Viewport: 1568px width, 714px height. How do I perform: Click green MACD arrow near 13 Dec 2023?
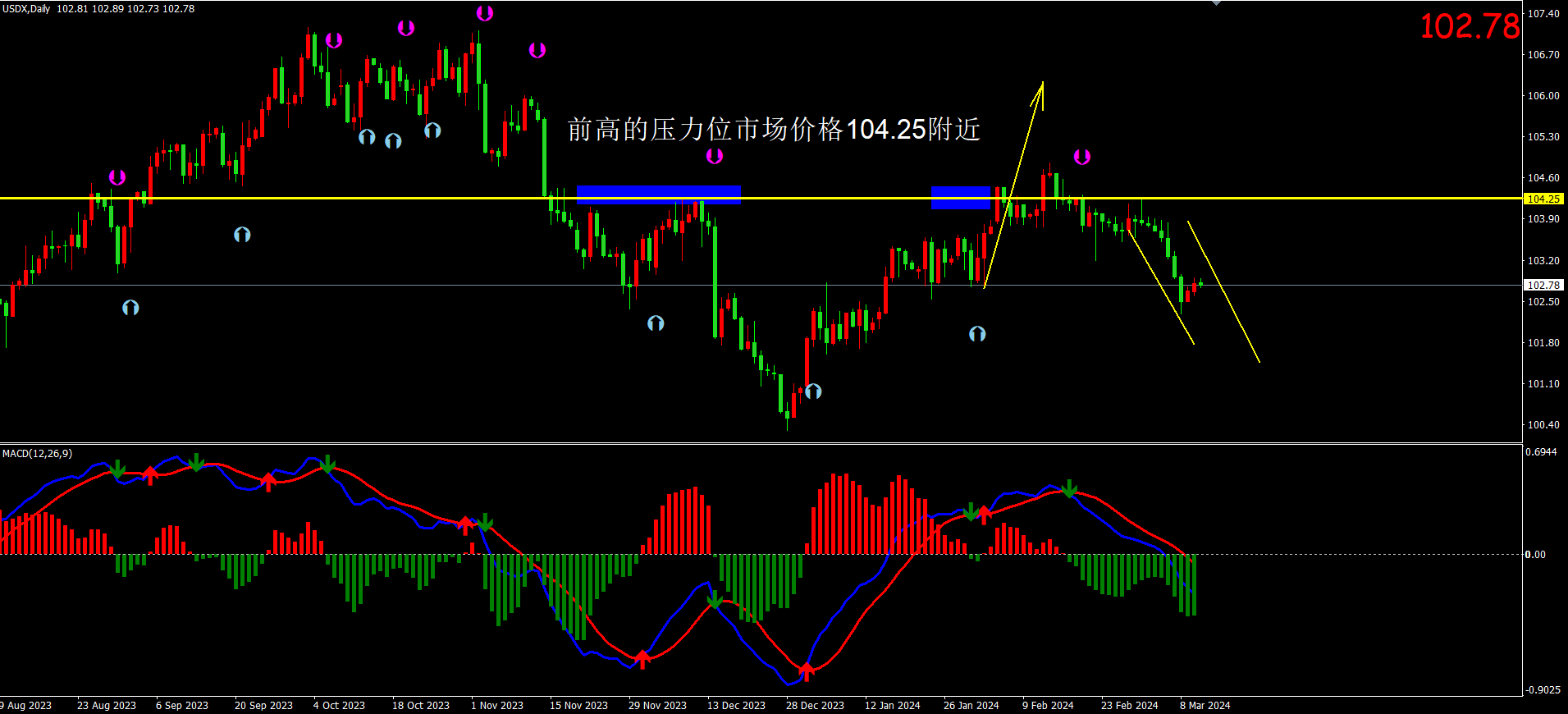click(715, 600)
